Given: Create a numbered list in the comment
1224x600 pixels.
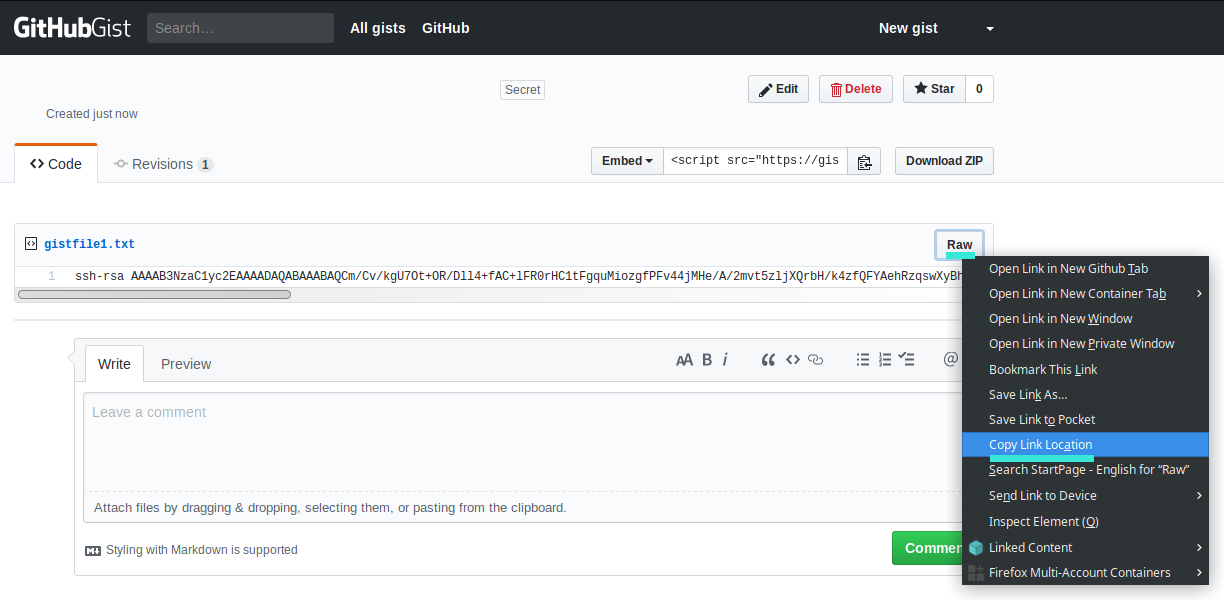Looking at the screenshot, I should coord(884,359).
